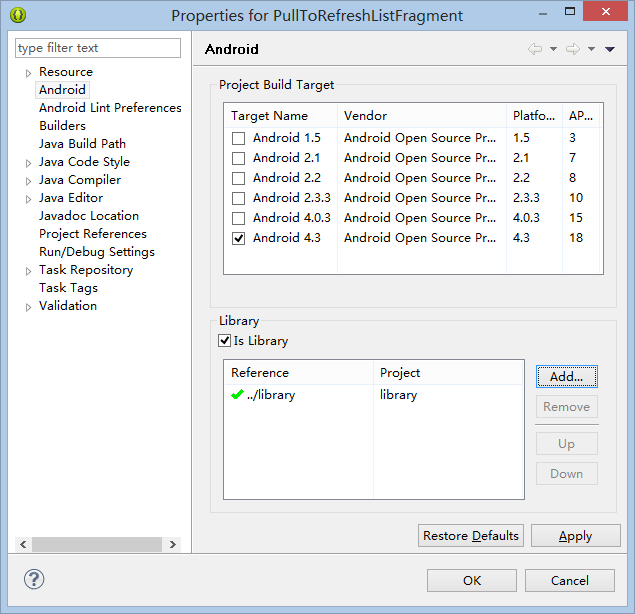
Task: Check the Android 2.2 target checkbox
Action: (x=239, y=178)
